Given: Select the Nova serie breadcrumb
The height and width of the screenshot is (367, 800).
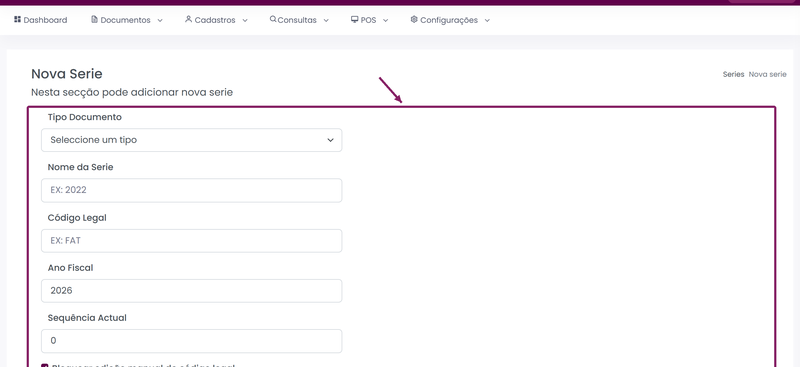Looking at the screenshot, I should click(x=767, y=74).
